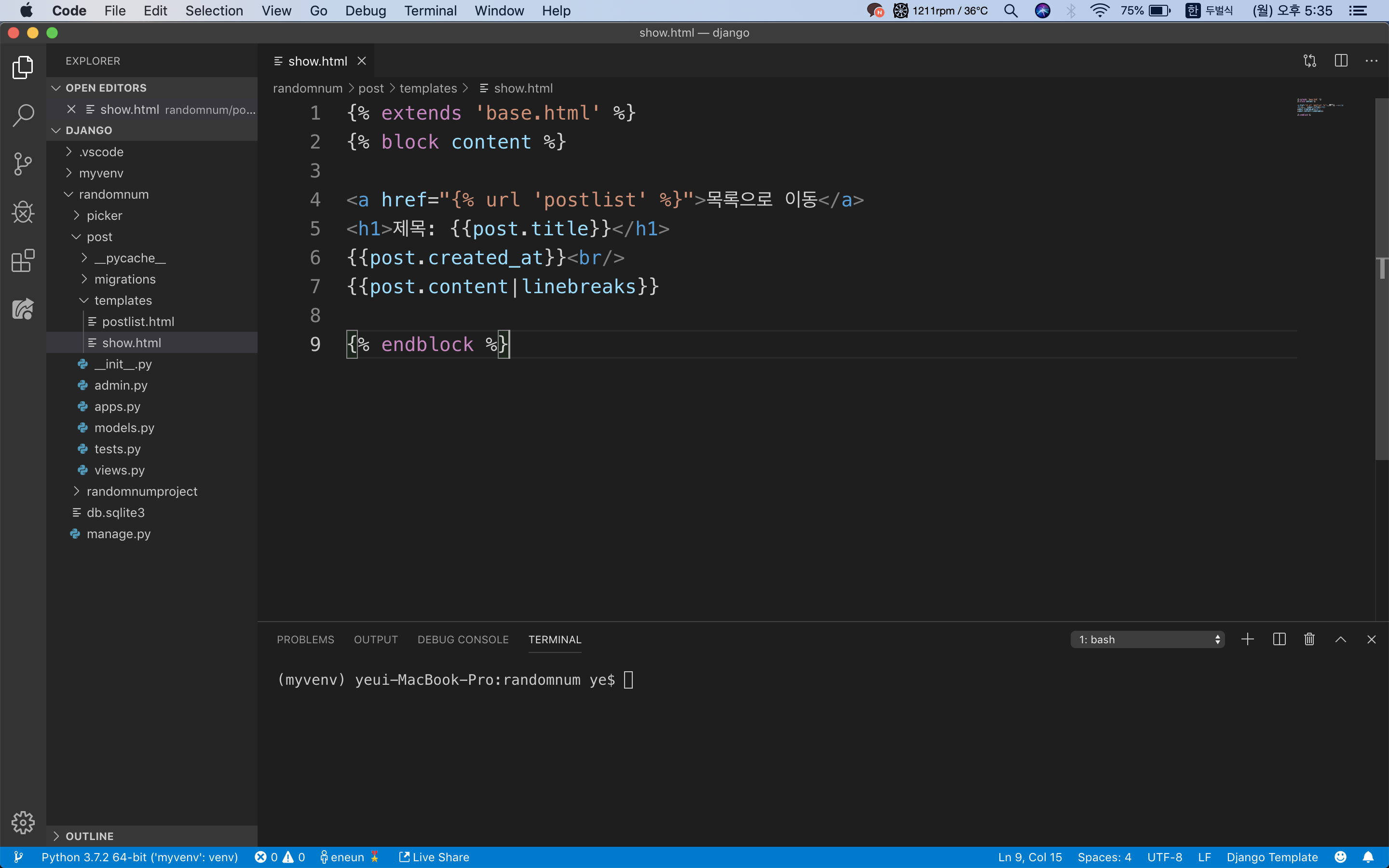Expand the migrations folder
The image size is (1389, 868).
click(x=124, y=280)
